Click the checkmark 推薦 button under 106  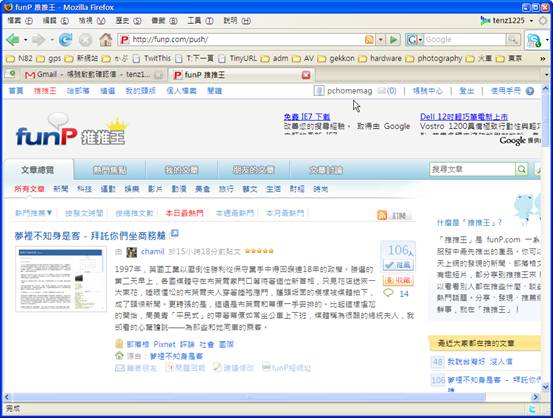[399, 265]
